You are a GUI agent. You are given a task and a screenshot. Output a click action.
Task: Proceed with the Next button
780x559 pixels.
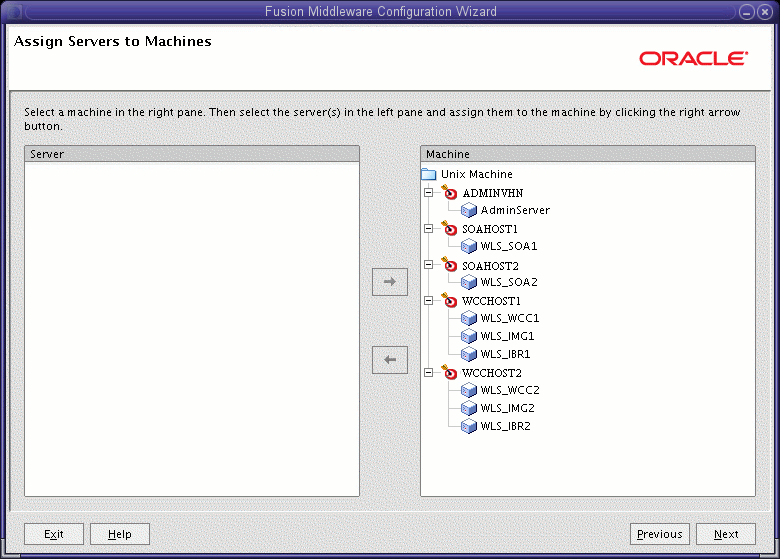[x=726, y=534]
